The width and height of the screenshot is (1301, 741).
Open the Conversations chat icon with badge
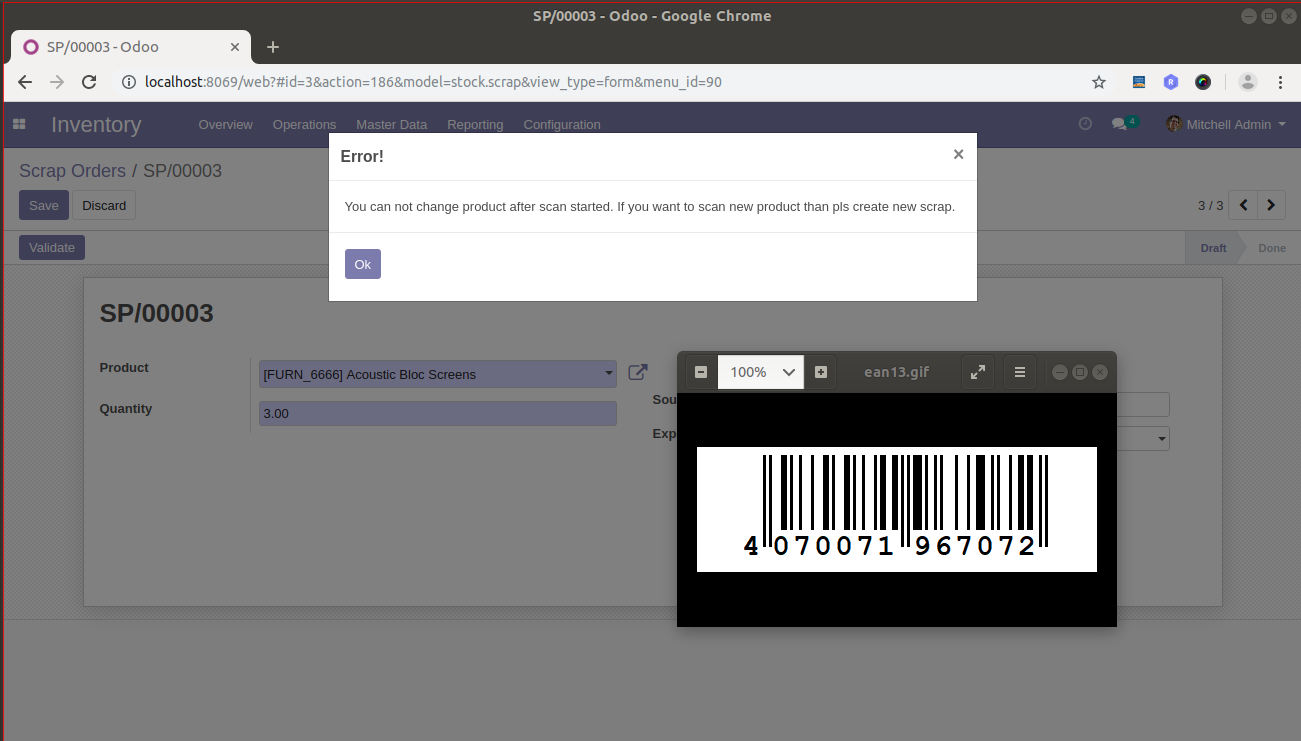pos(1124,124)
